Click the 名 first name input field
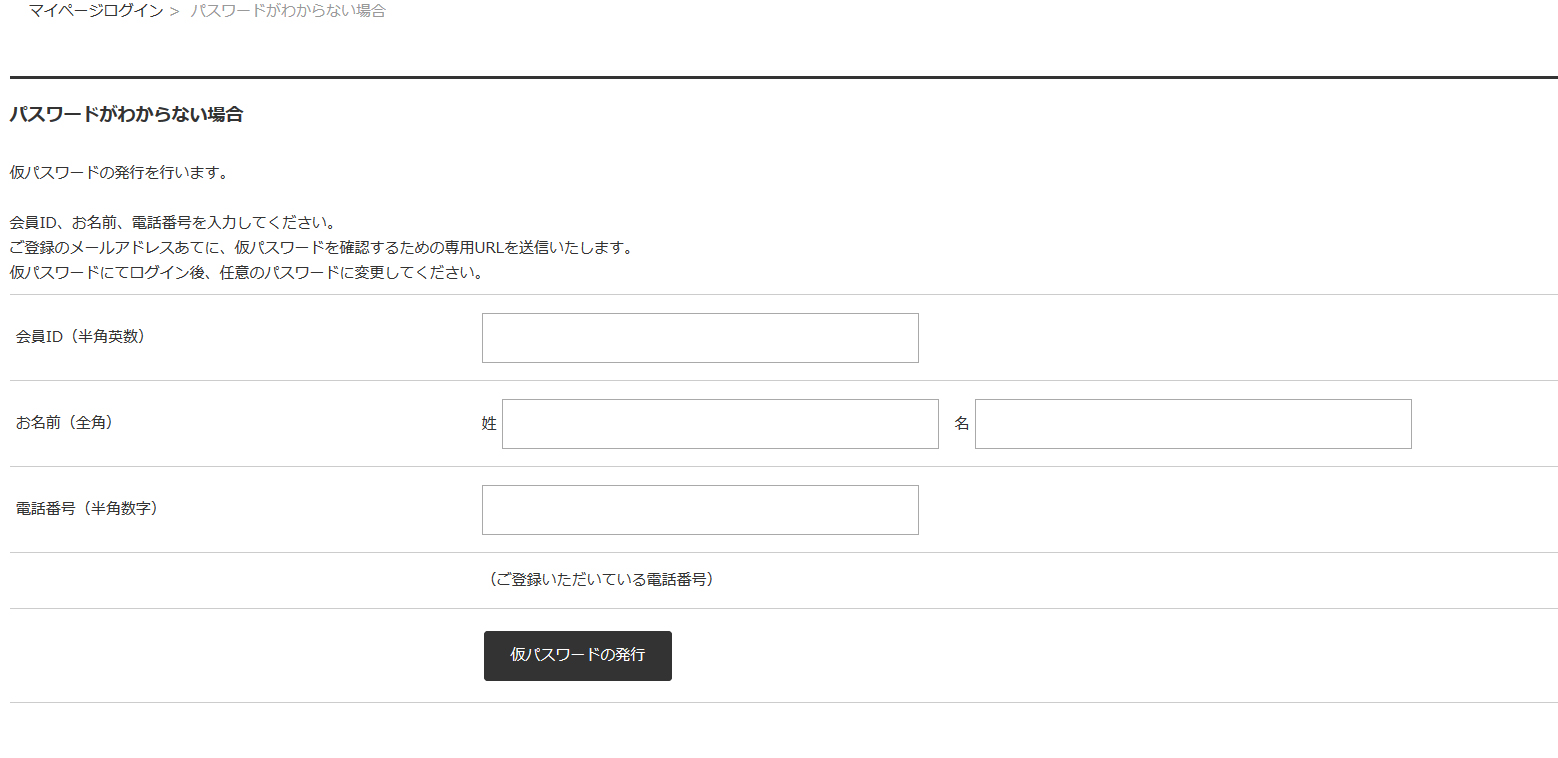The image size is (1558, 758). tap(1193, 424)
